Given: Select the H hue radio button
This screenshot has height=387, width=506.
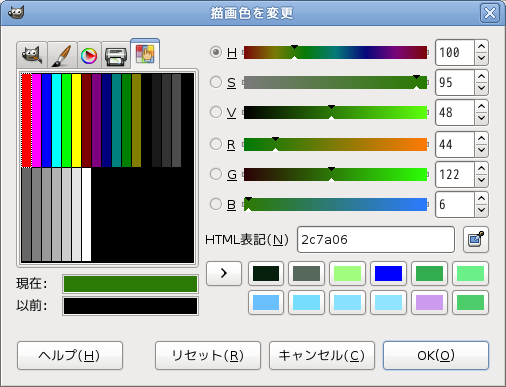Looking at the screenshot, I should coord(216,52).
